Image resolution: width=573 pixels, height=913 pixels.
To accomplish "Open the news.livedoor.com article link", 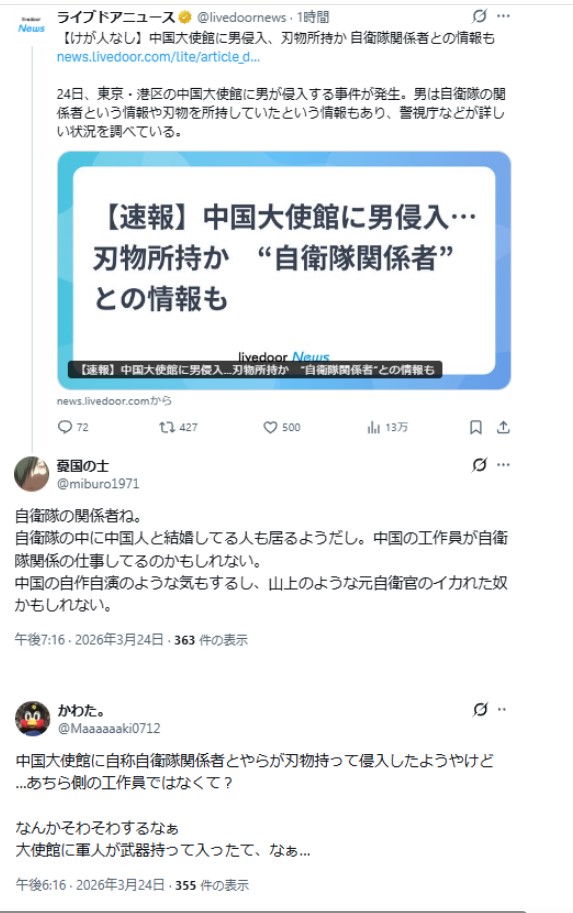I will click(158, 56).
